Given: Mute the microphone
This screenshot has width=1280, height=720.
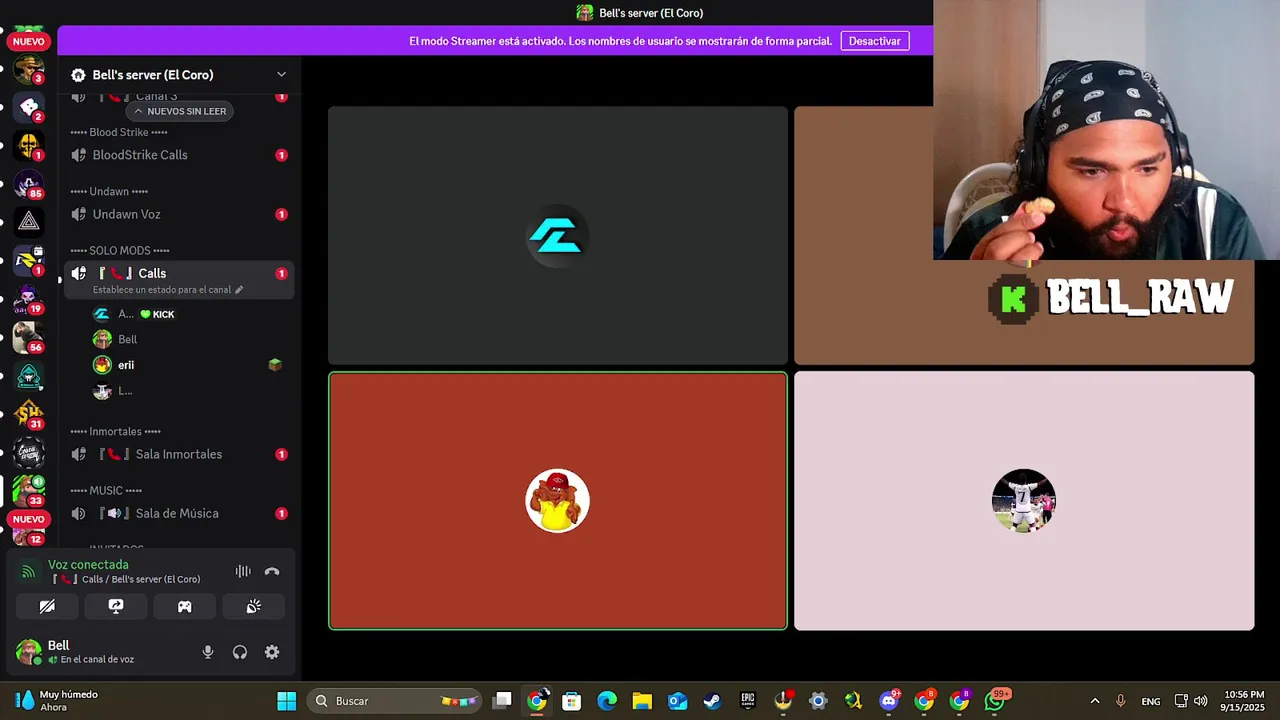Looking at the screenshot, I should (208, 652).
